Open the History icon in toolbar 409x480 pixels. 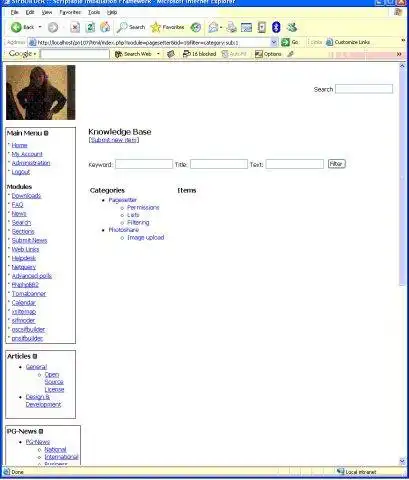click(x=196, y=27)
